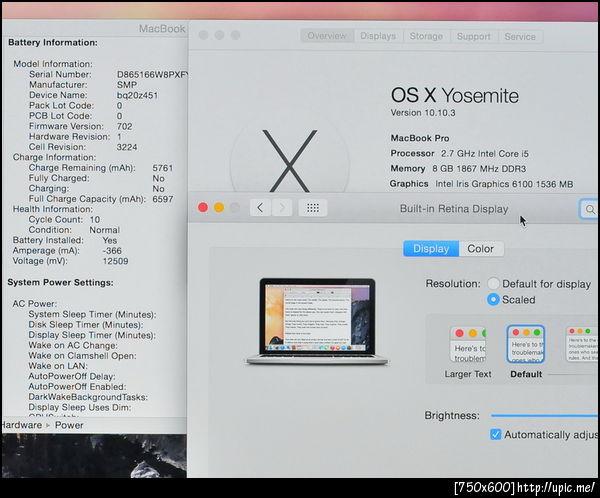Viewport: 600px width, 498px height.
Task: Open the Overview tab in About This Mac
Action: point(327,36)
